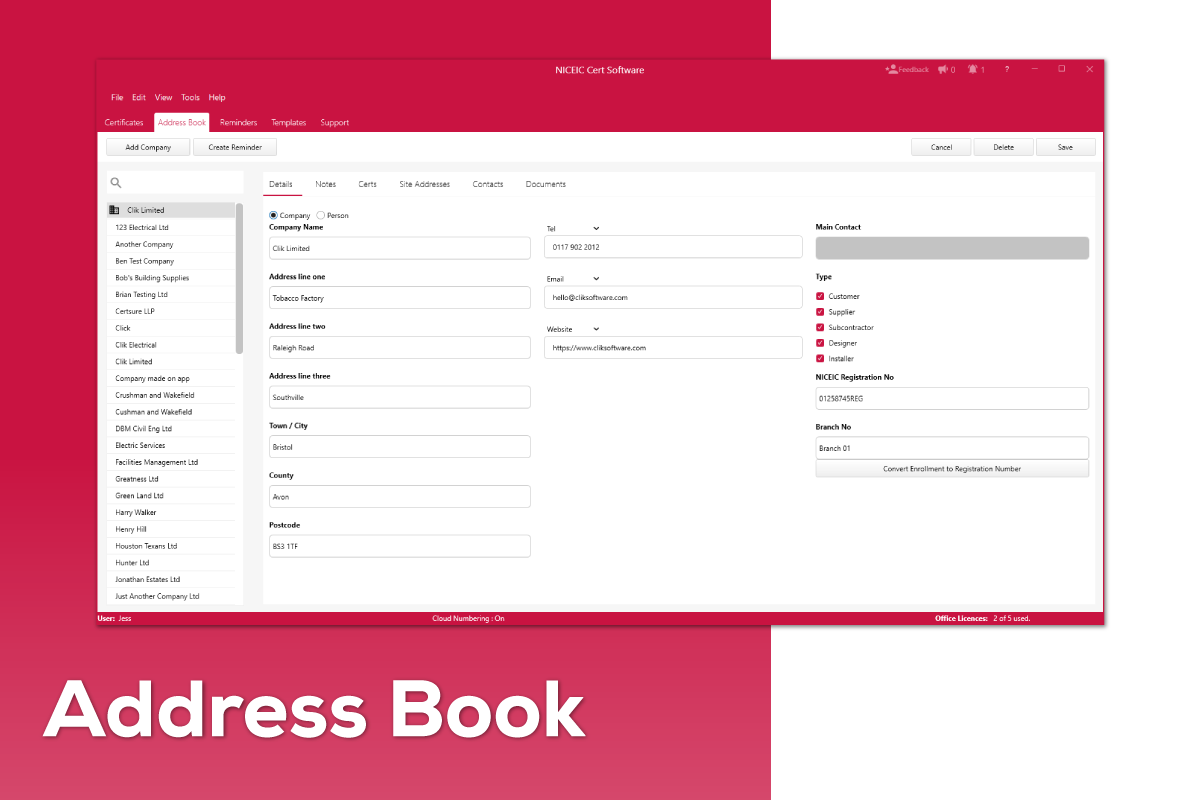
Task: Click the Company Name input field
Action: coord(400,248)
